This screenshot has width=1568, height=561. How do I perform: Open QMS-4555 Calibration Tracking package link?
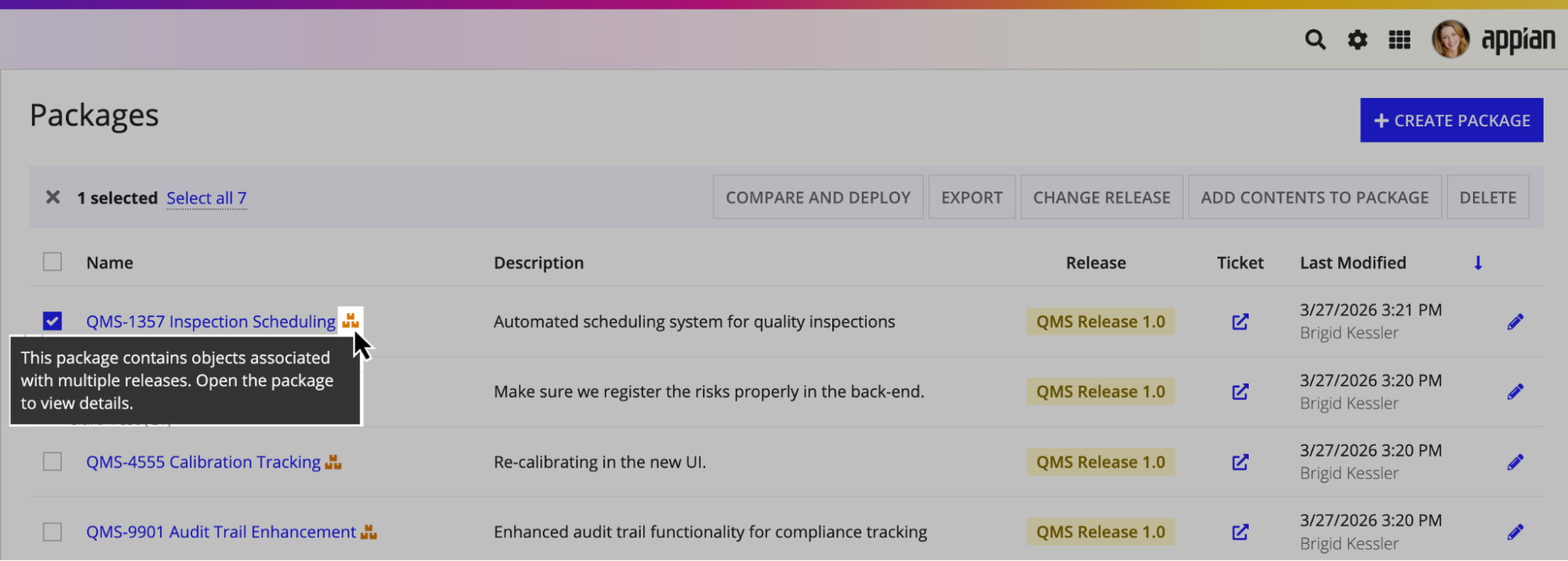click(203, 462)
